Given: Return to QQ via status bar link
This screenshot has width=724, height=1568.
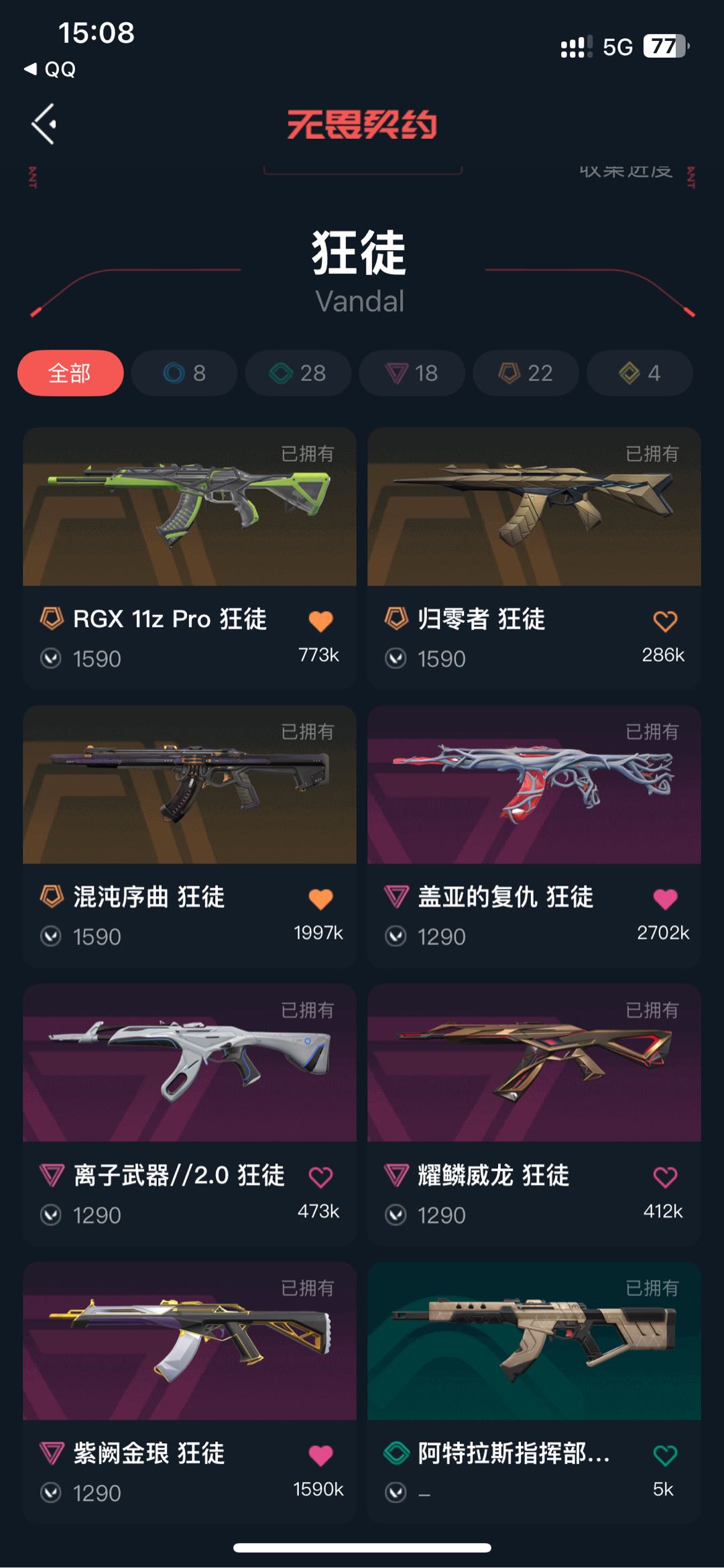Looking at the screenshot, I should coord(50,69).
